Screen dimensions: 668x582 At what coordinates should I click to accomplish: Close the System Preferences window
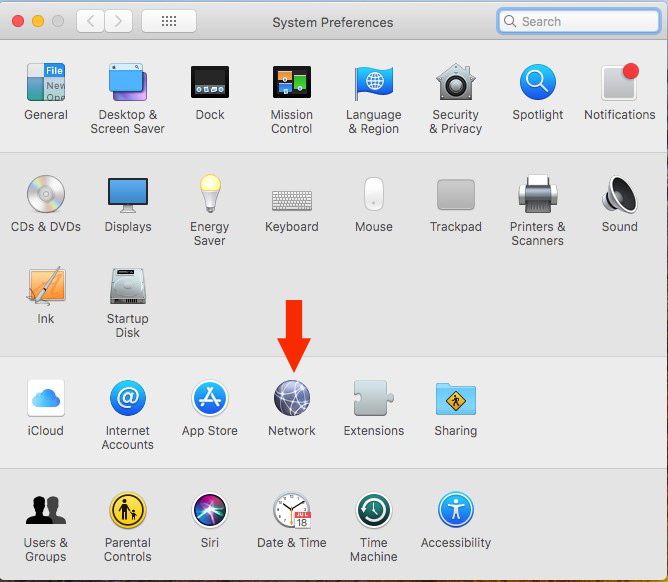tap(18, 21)
